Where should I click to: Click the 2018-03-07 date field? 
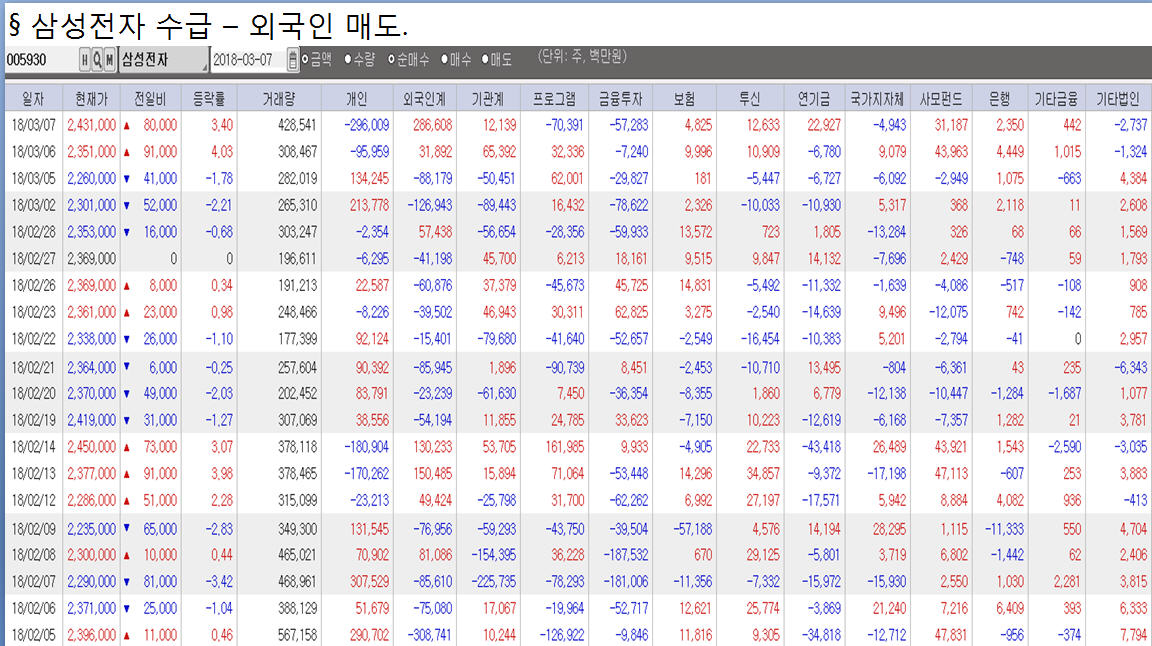point(247,60)
